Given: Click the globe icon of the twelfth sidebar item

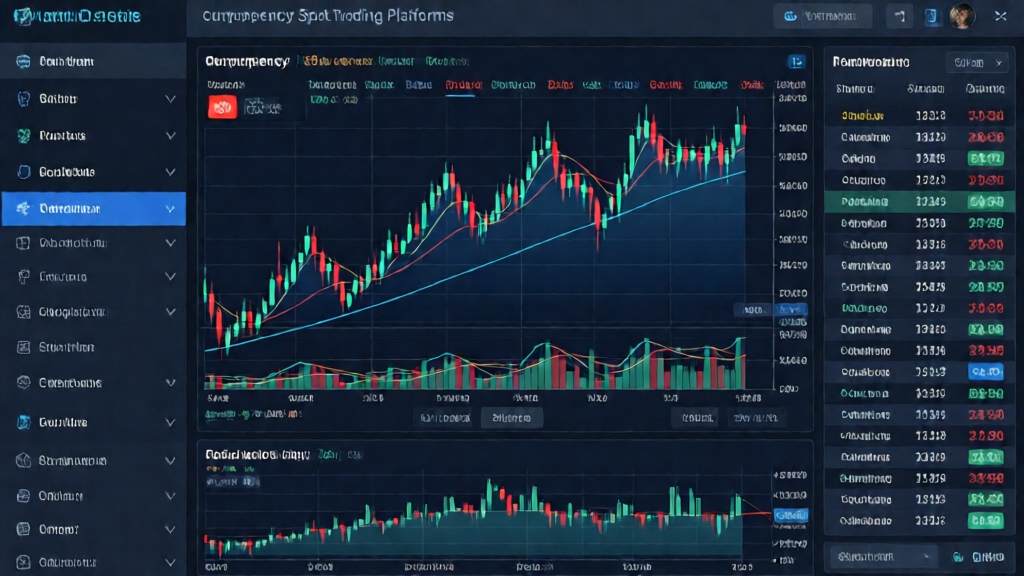Looking at the screenshot, I should click(x=24, y=460).
